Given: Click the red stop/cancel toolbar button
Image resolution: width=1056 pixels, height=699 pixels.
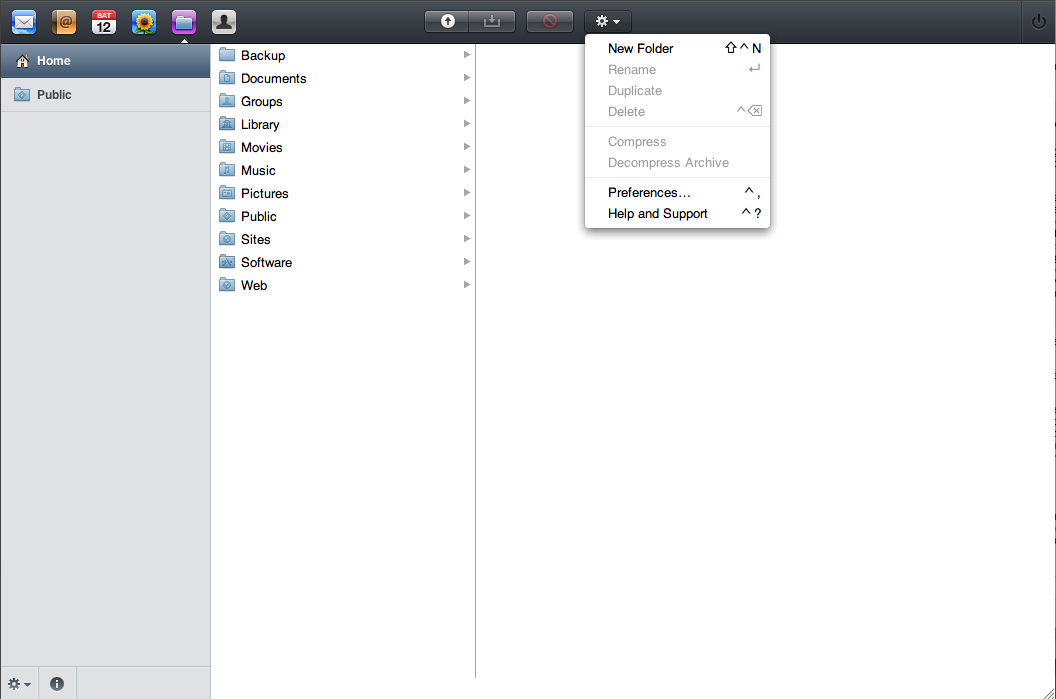Looking at the screenshot, I should click(x=550, y=22).
